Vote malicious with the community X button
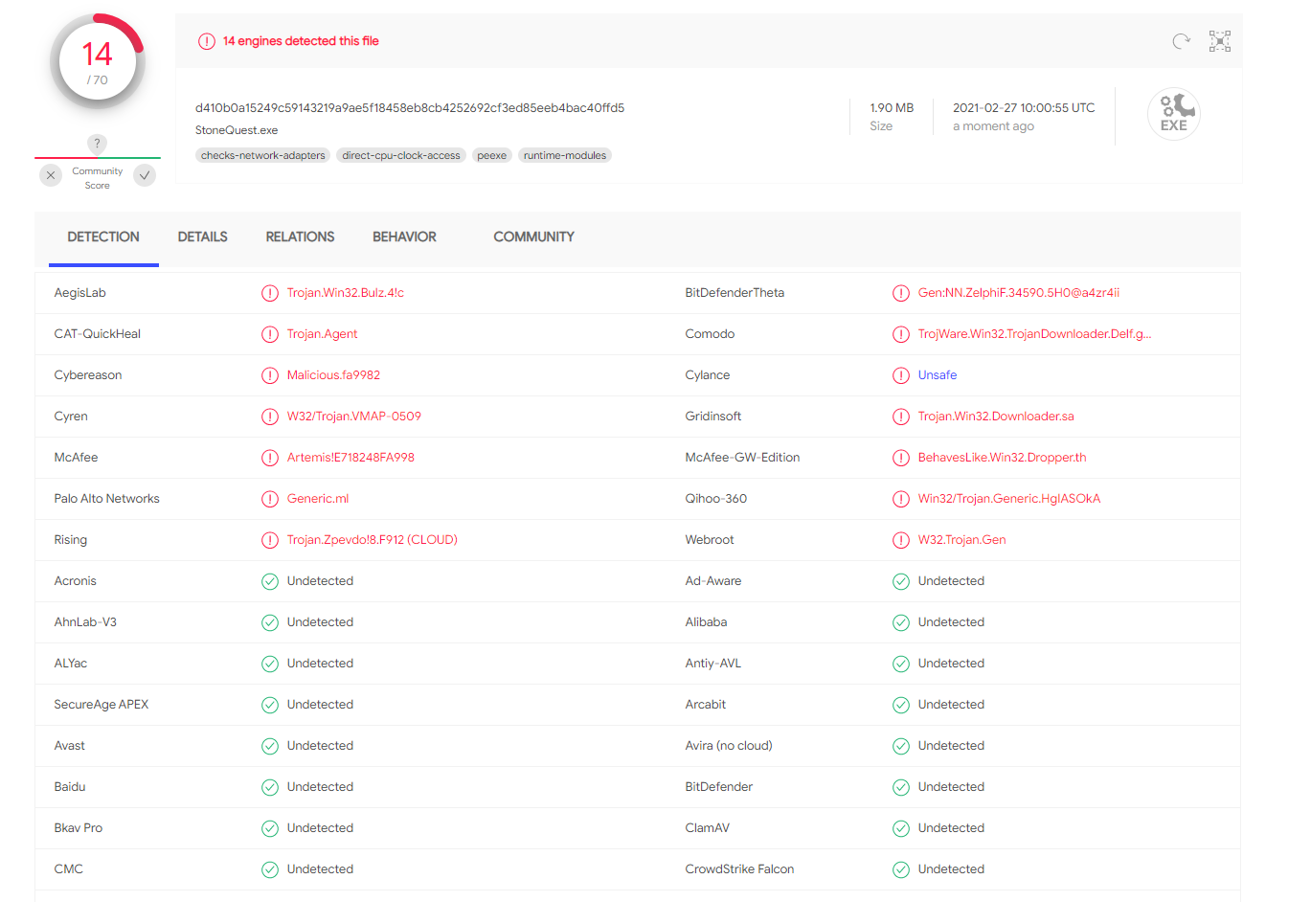Image resolution: width=1311 pixels, height=924 pixels. tap(51, 175)
